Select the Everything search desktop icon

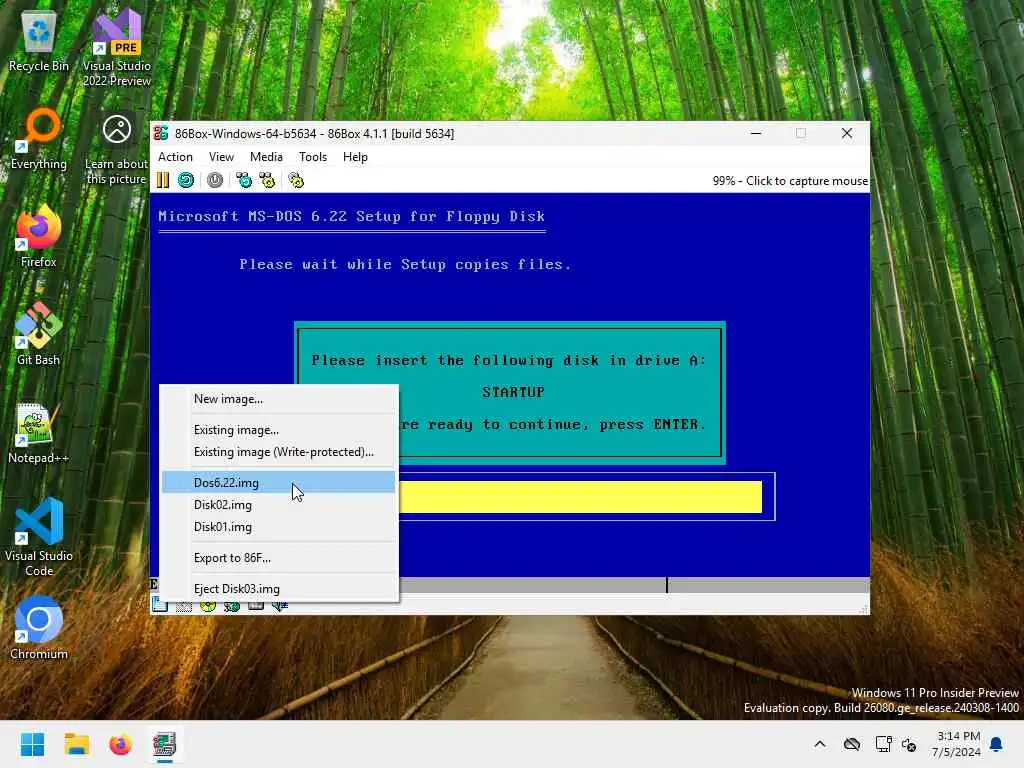(x=39, y=140)
